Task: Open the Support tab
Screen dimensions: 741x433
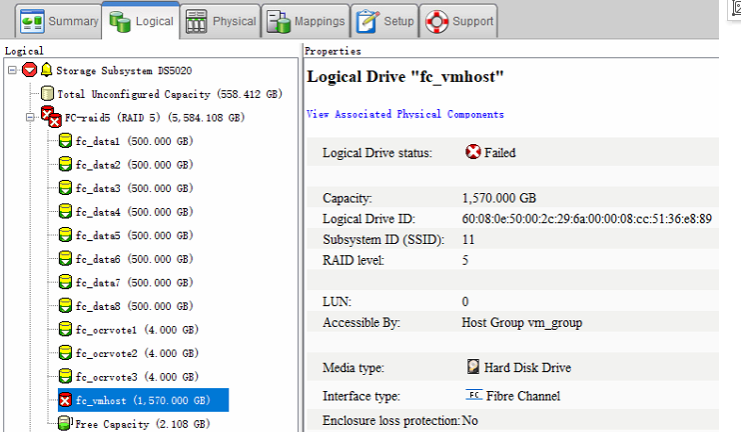Action: (x=459, y=21)
